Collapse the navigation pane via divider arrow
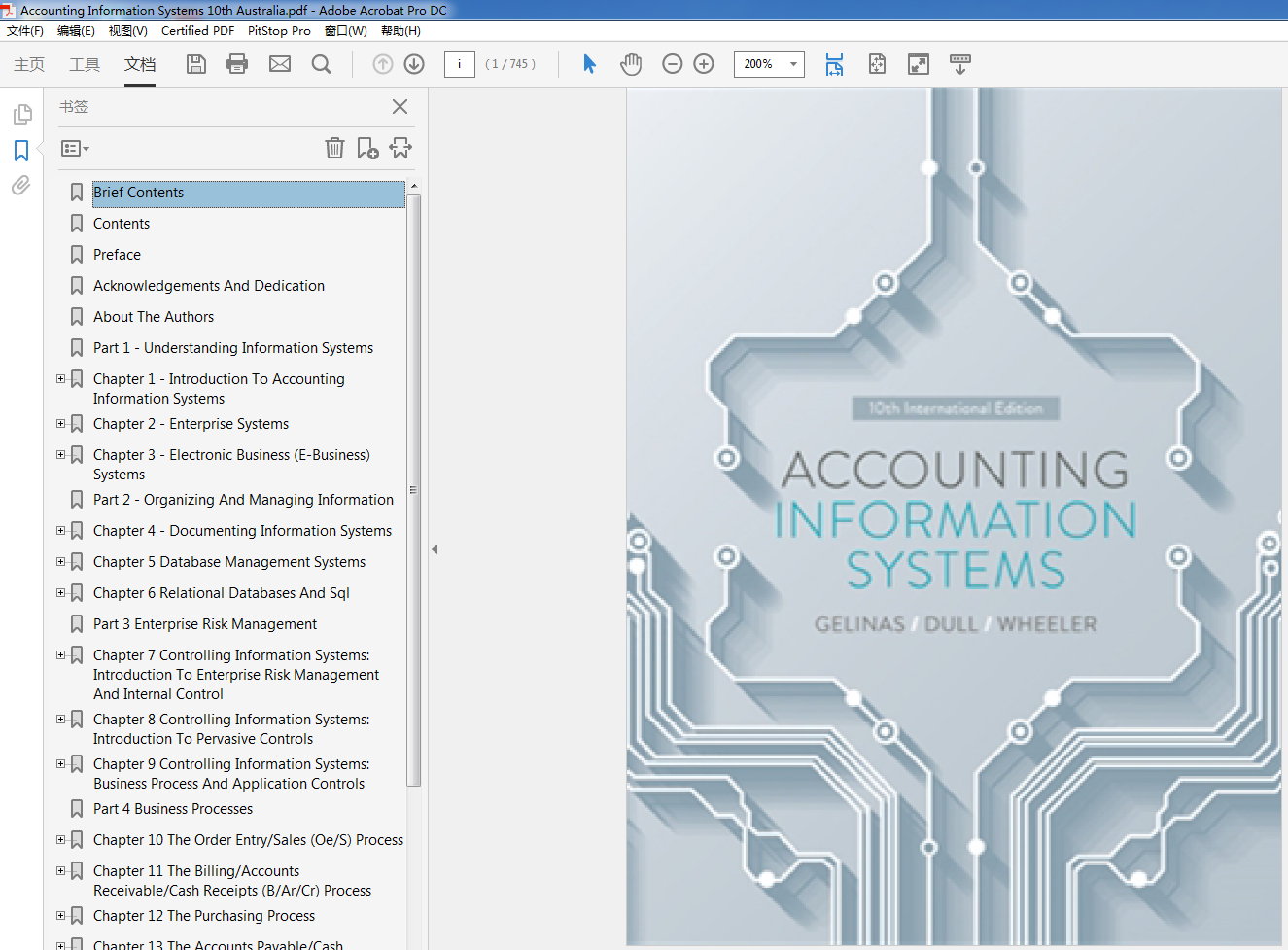The image size is (1288, 950). click(x=435, y=549)
